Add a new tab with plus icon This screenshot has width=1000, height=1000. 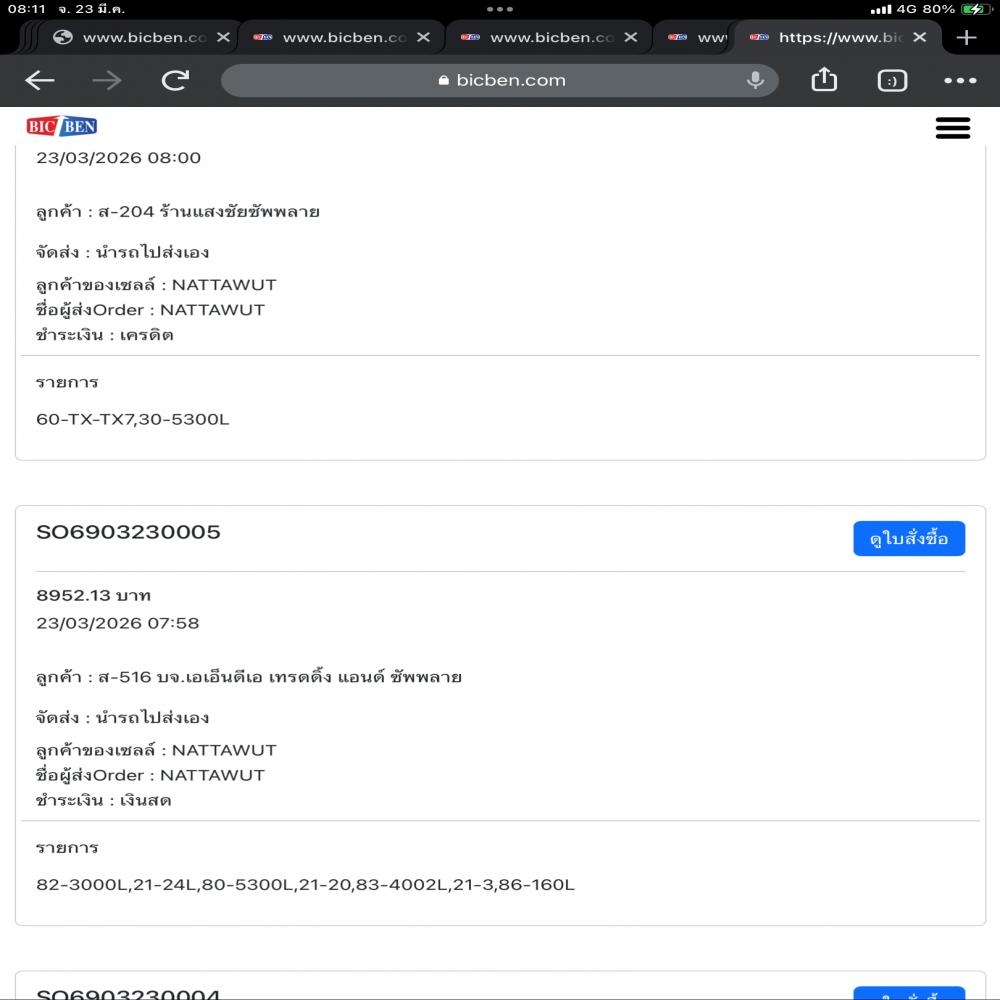966,38
